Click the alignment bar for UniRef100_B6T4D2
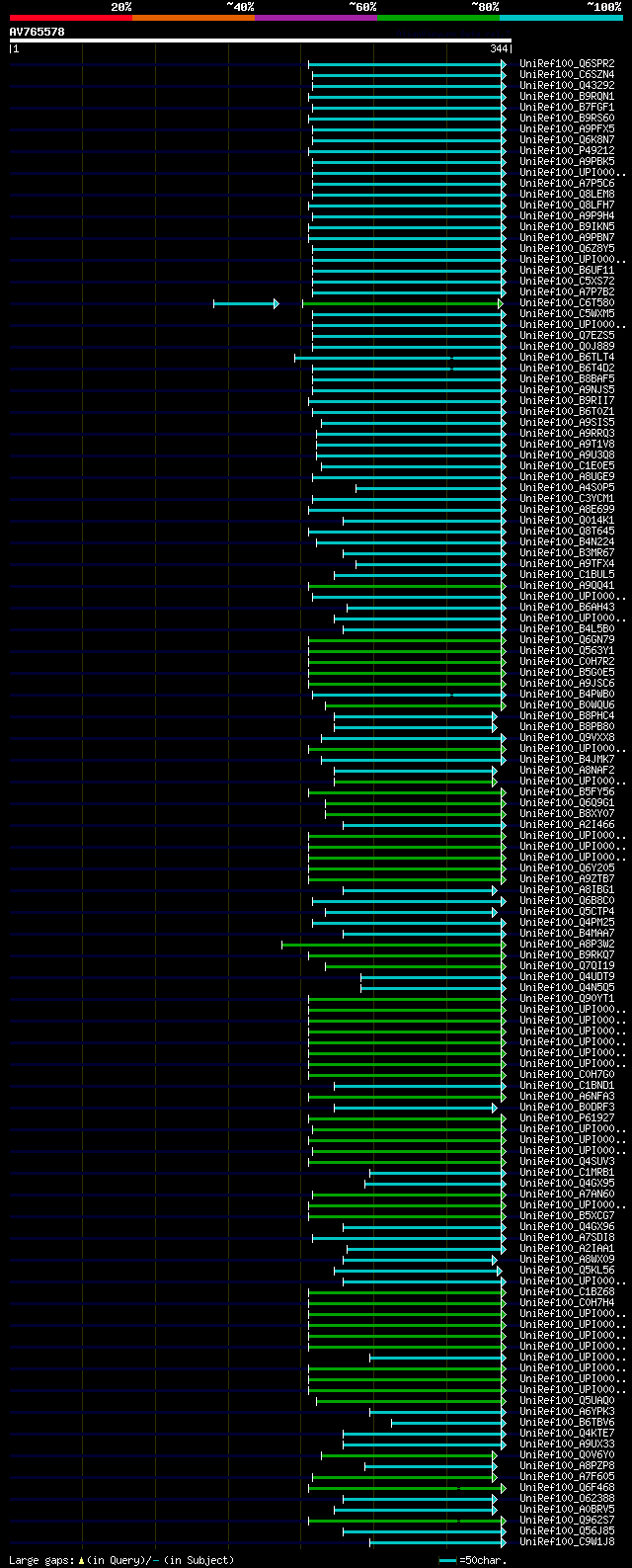Image resolution: width=632 pixels, height=1568 pixels. pyautogui.click(x=409, y=369)
